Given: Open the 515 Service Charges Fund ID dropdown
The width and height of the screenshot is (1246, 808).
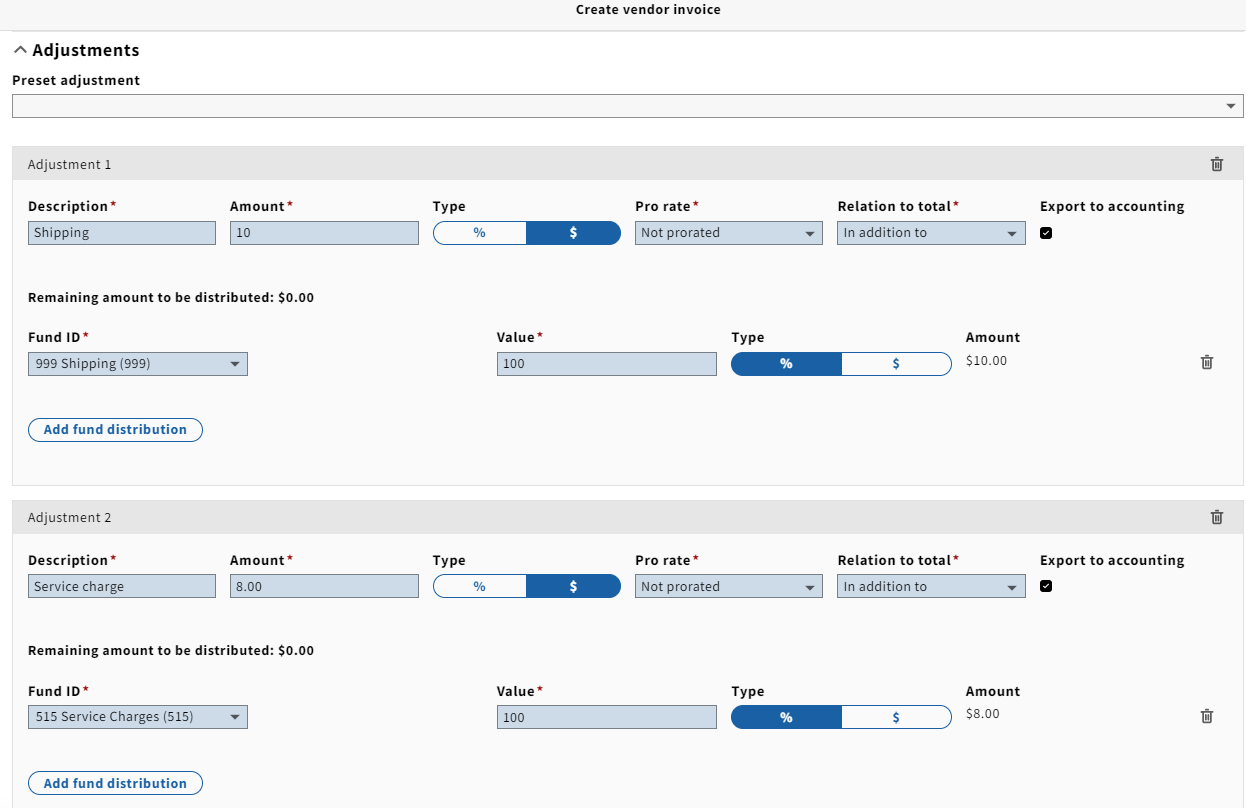Looking at the screenshot, I should click(138, 718).
